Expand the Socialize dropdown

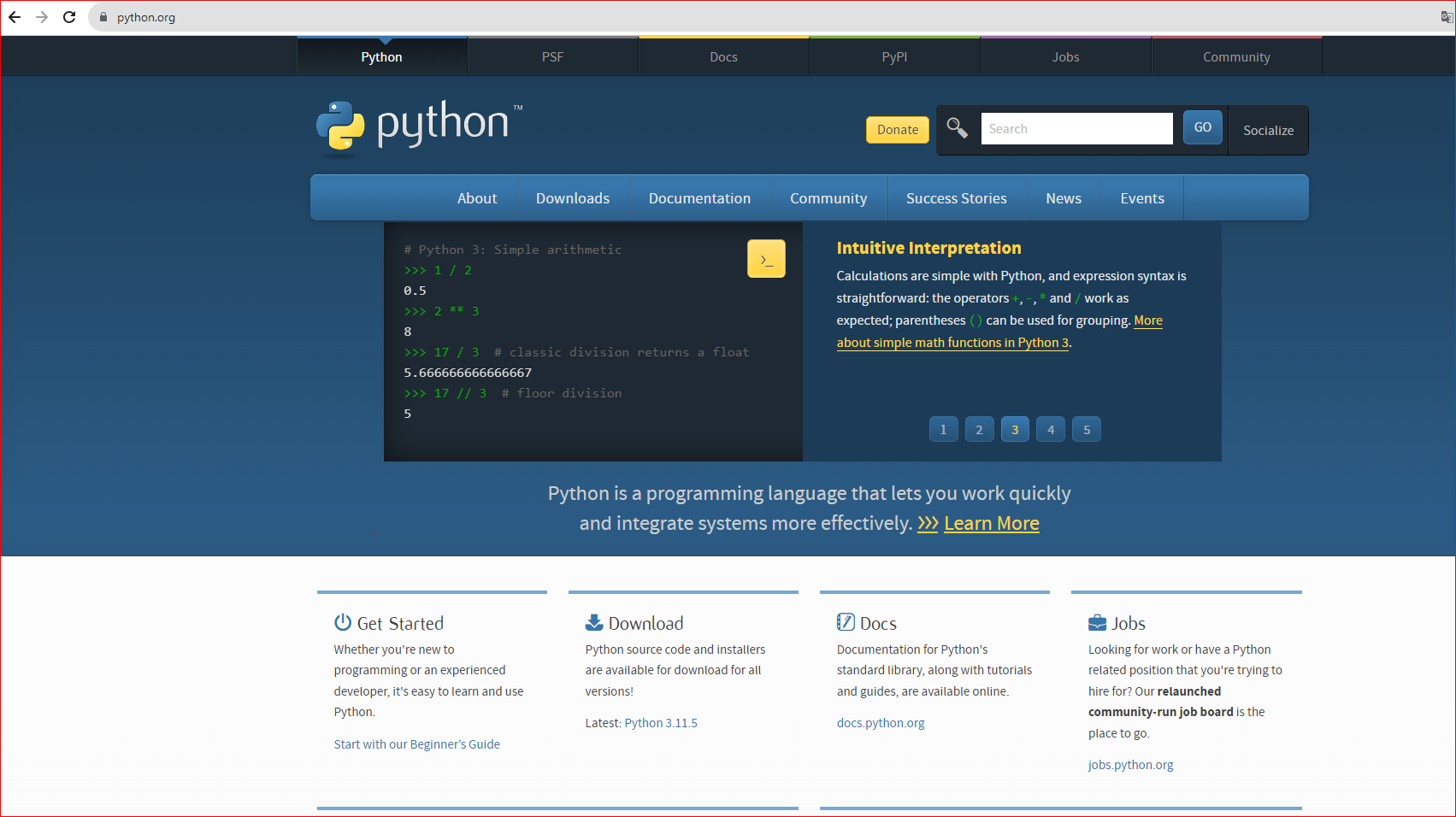coord(1268,130)
